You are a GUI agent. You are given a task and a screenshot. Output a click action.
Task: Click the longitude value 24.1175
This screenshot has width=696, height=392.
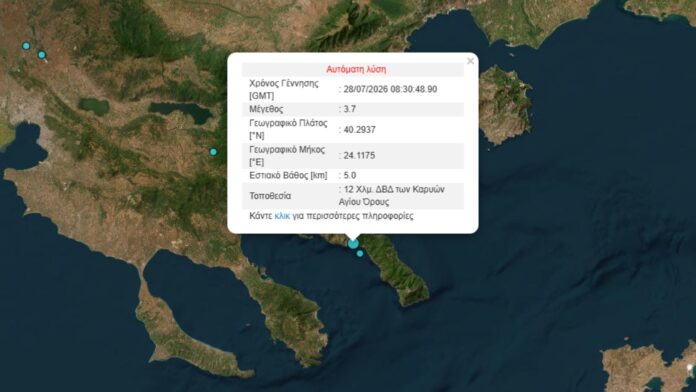click(x=359, y=156)
